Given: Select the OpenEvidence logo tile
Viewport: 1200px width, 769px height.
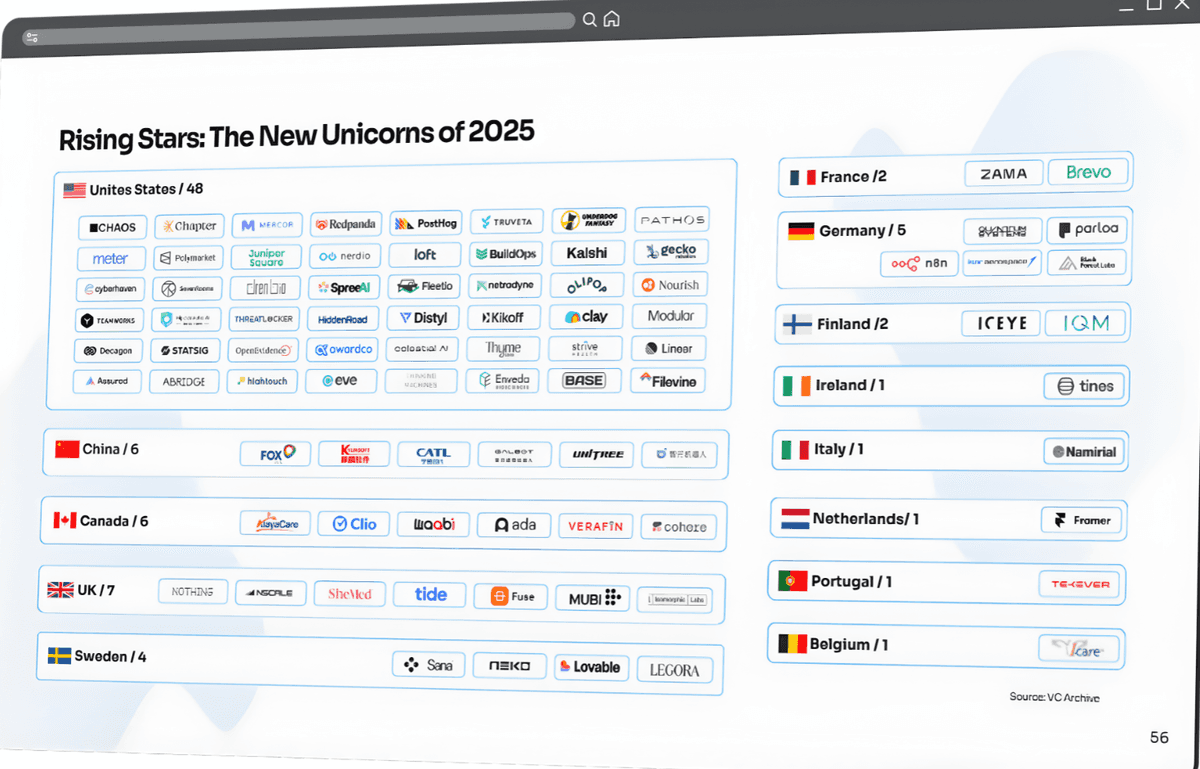Looking at the screenshot, I should pyautogui.click(x=263, y=351).
